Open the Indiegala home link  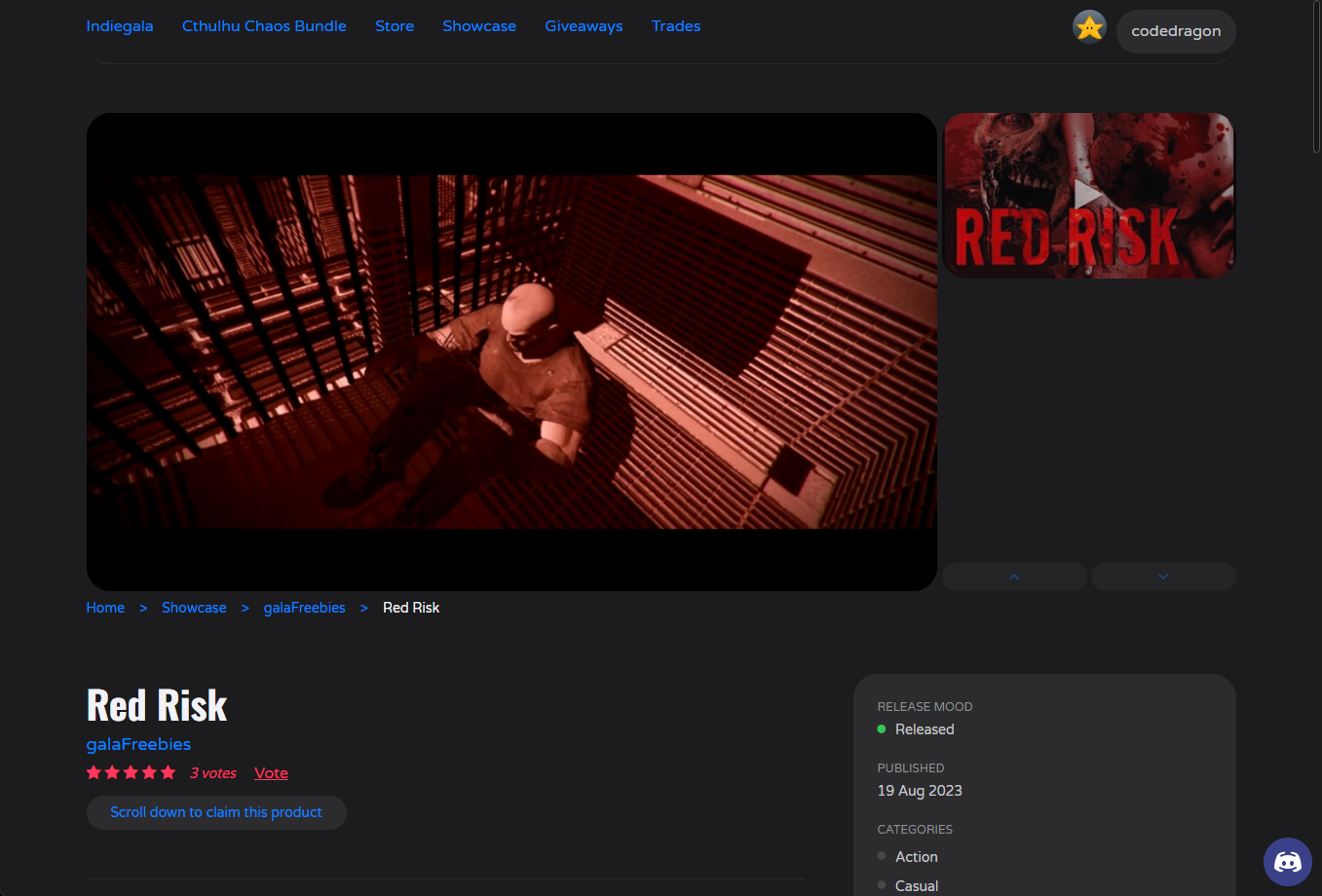click(x=120, y=26)
